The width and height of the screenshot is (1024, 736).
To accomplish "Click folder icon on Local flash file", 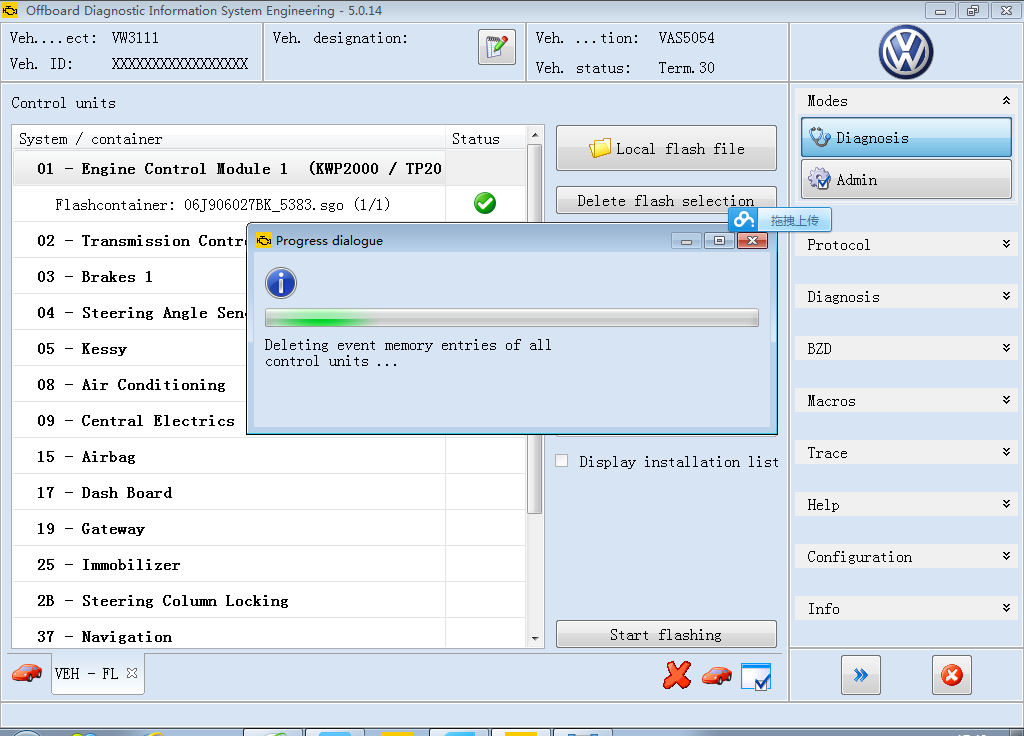I will click(600, 148).
